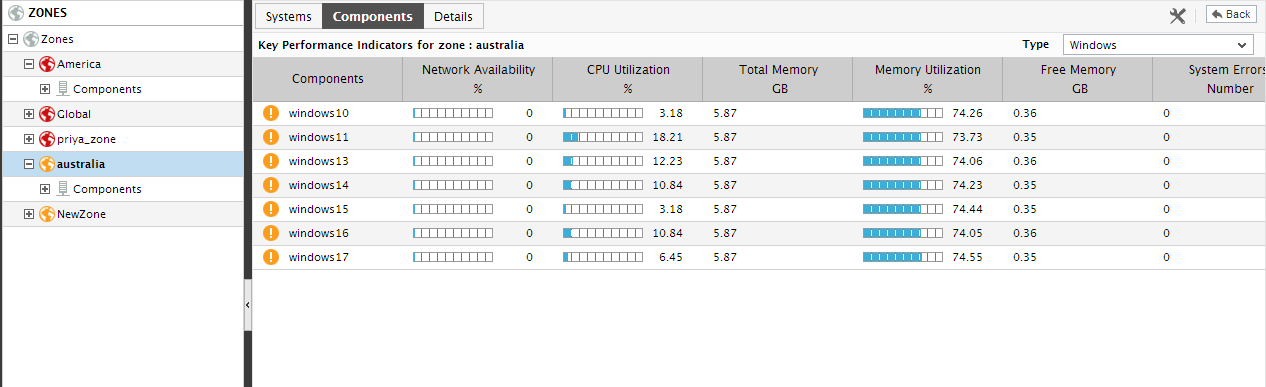Click the warning icon next to windows17
This screenshot has width=1266, height=387.
[270, 257]
